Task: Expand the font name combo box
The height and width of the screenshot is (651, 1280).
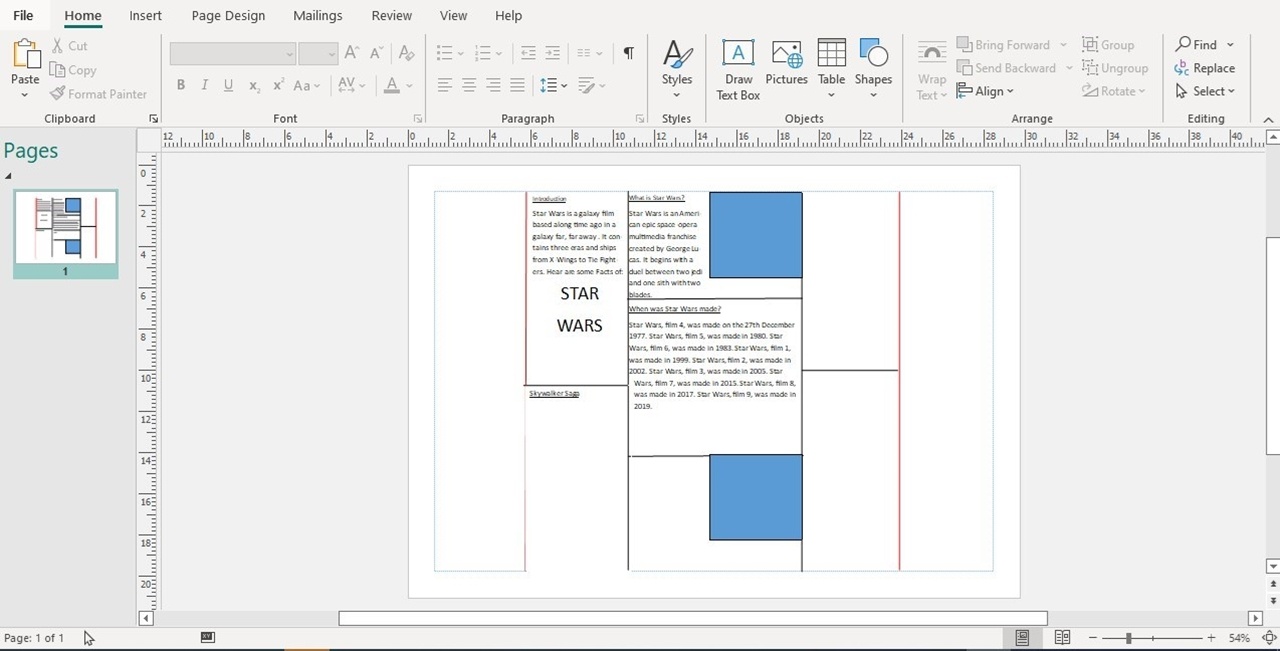Action: click(290, 54)
